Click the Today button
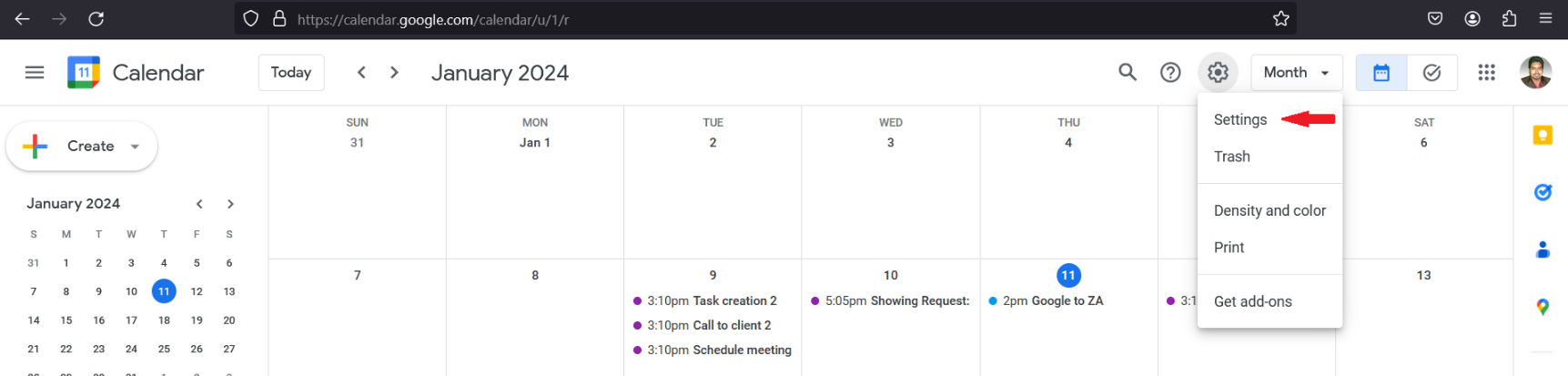Screen dimensions: 1568x376 pos(291,73)
